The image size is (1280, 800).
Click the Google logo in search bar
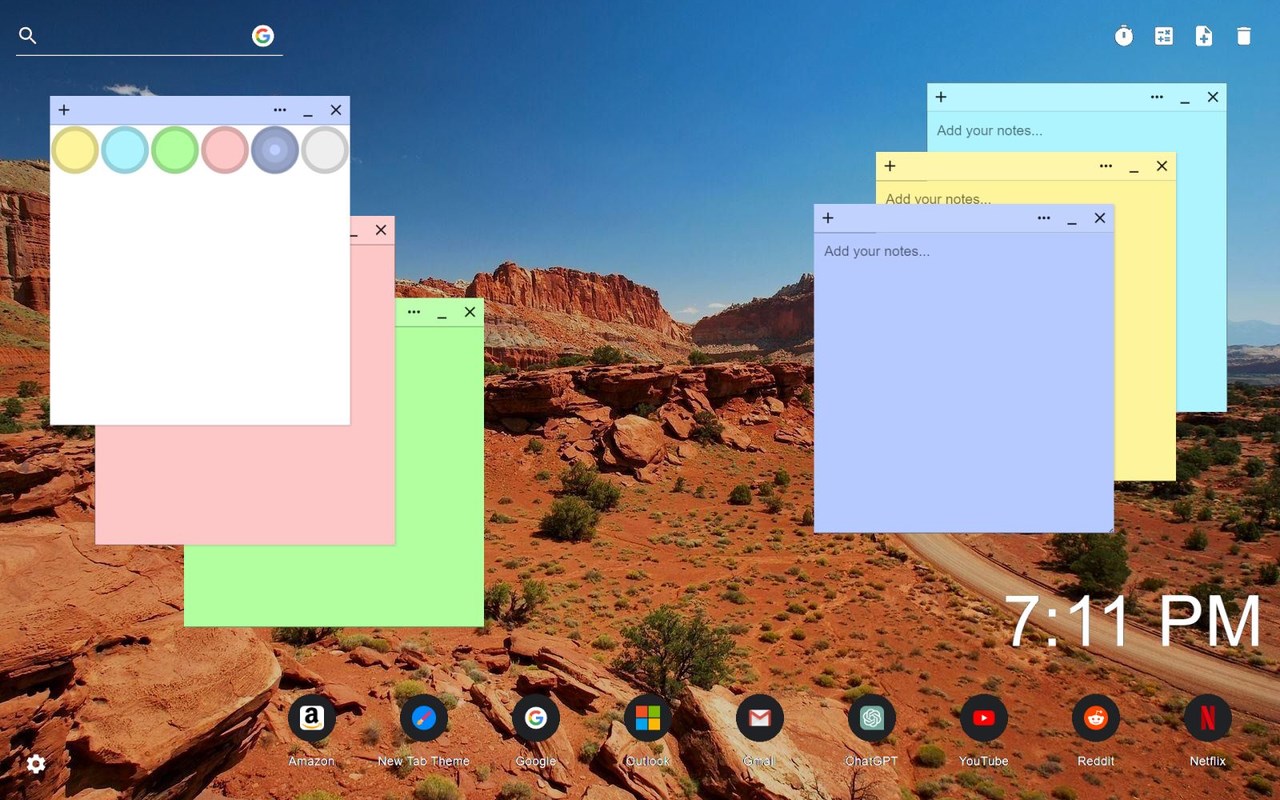click(263, 36)
